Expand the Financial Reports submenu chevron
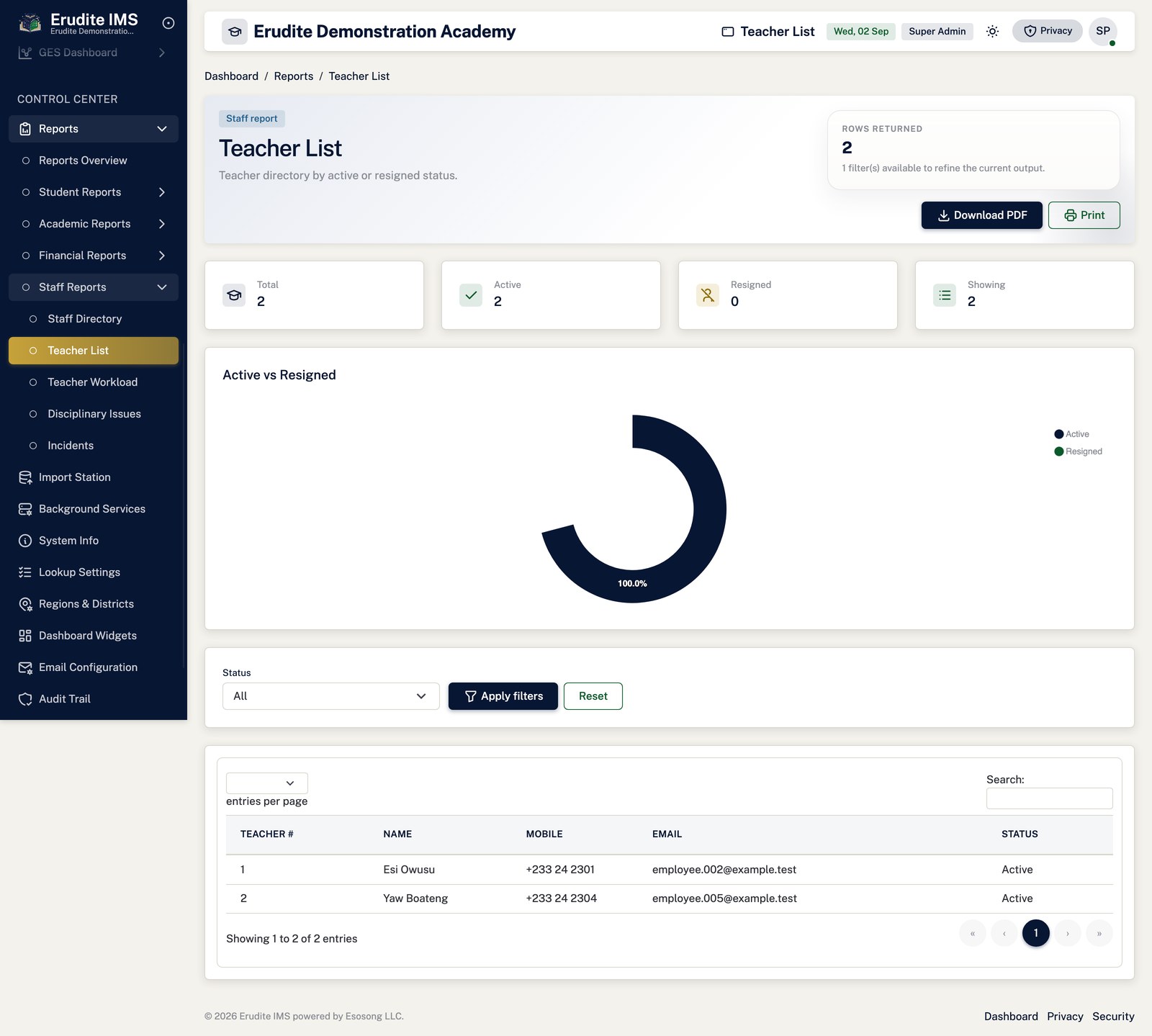The image size is (1152, 1036). tap(162, 256)
